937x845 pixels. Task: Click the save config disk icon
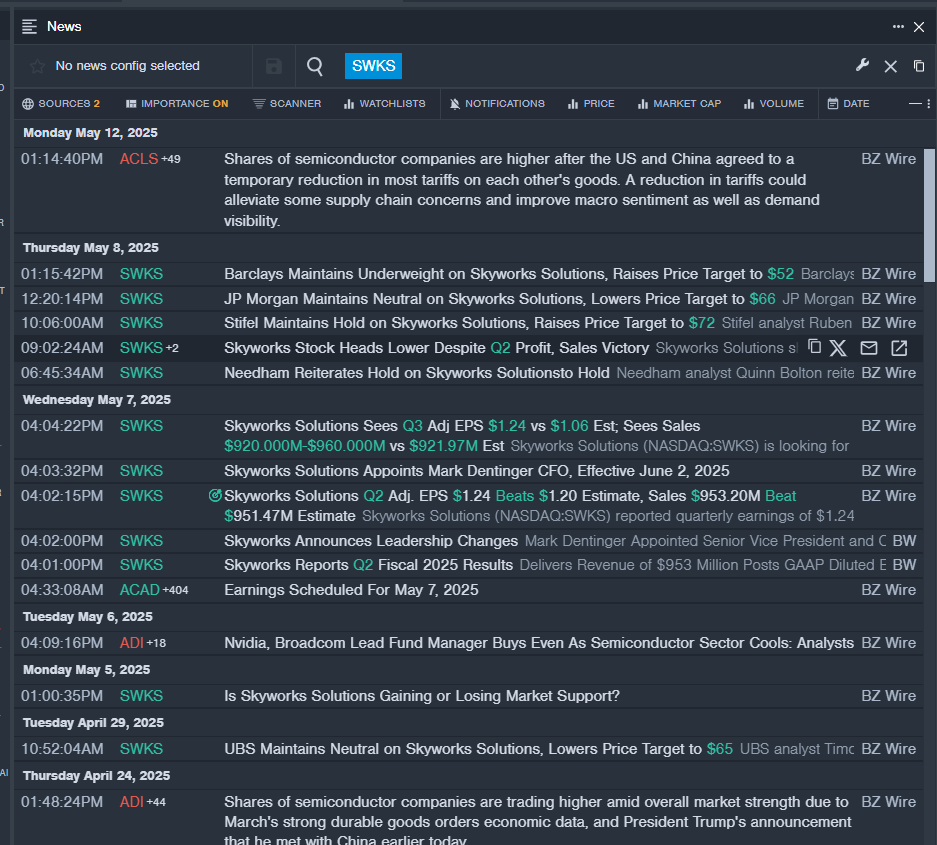pyautogui.click(x=274, y=66)
